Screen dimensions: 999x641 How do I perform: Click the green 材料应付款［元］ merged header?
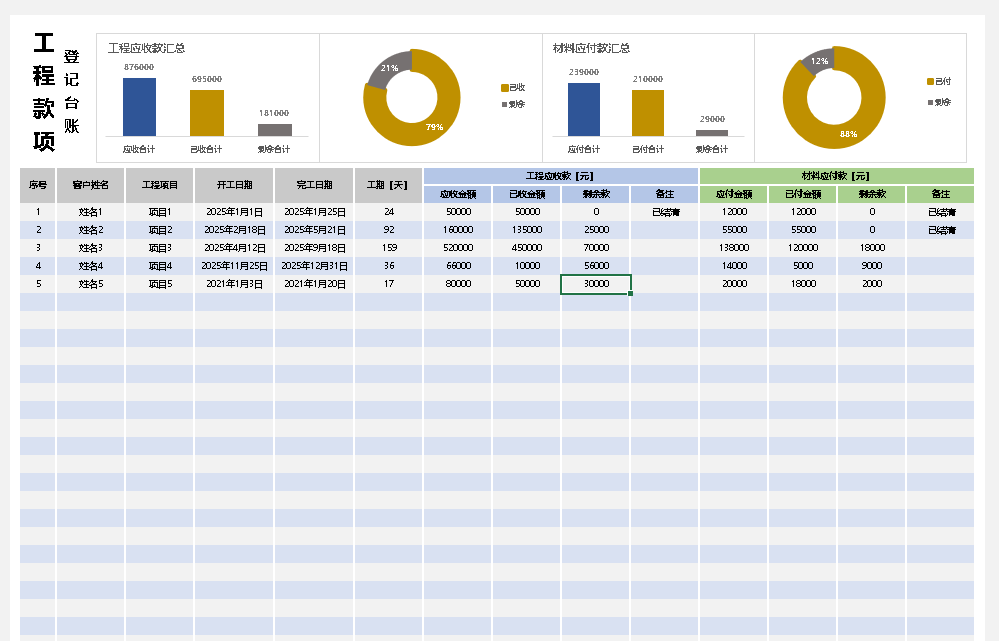tap(836, 176)
